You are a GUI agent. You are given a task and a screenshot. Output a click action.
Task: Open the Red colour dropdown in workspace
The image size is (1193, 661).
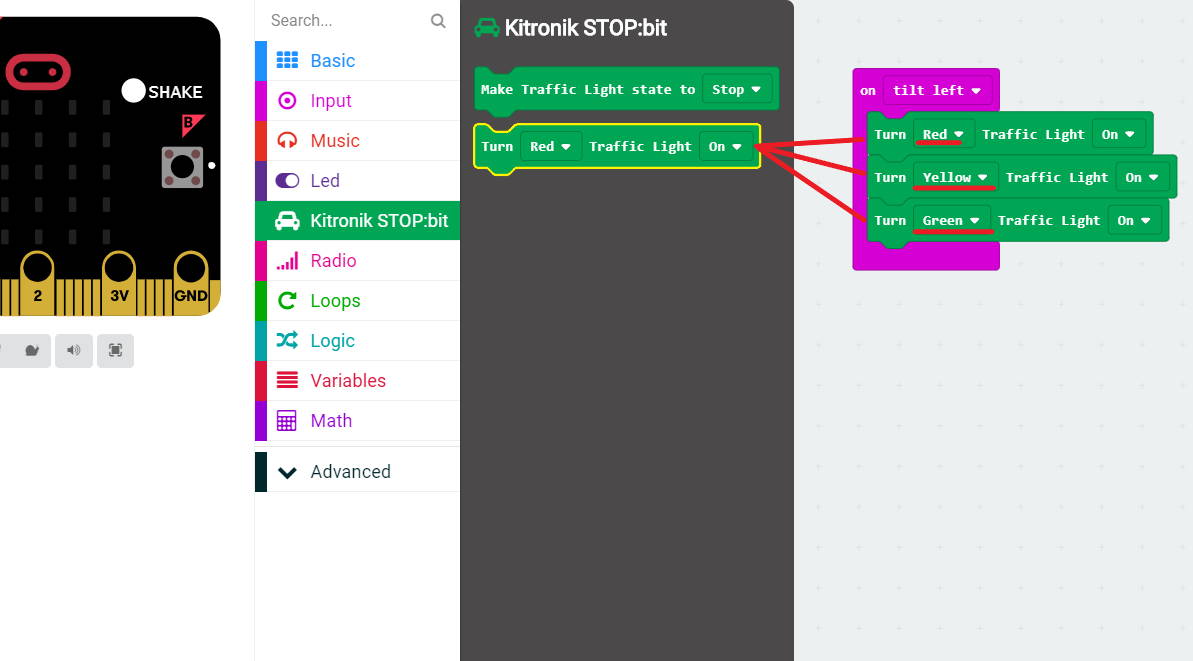pos(943,135)
